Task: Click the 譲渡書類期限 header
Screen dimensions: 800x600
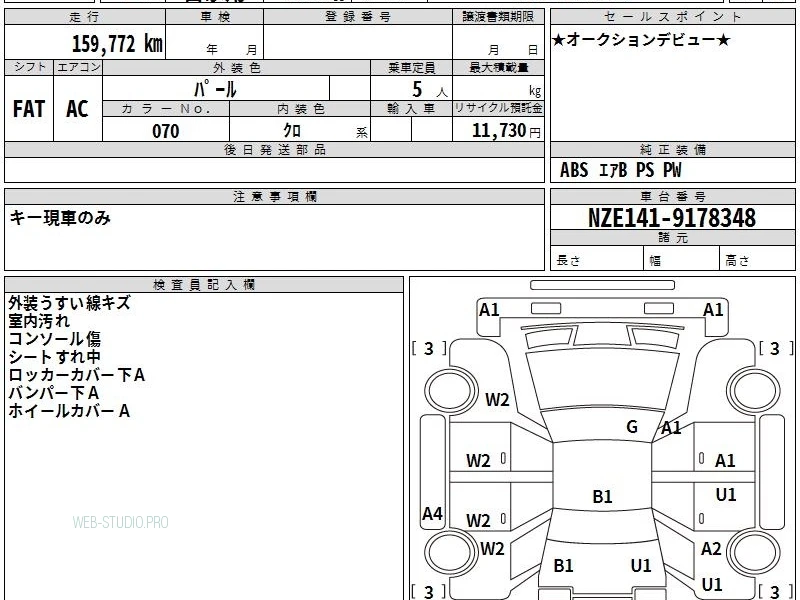Action: click(x=498, y=17)
